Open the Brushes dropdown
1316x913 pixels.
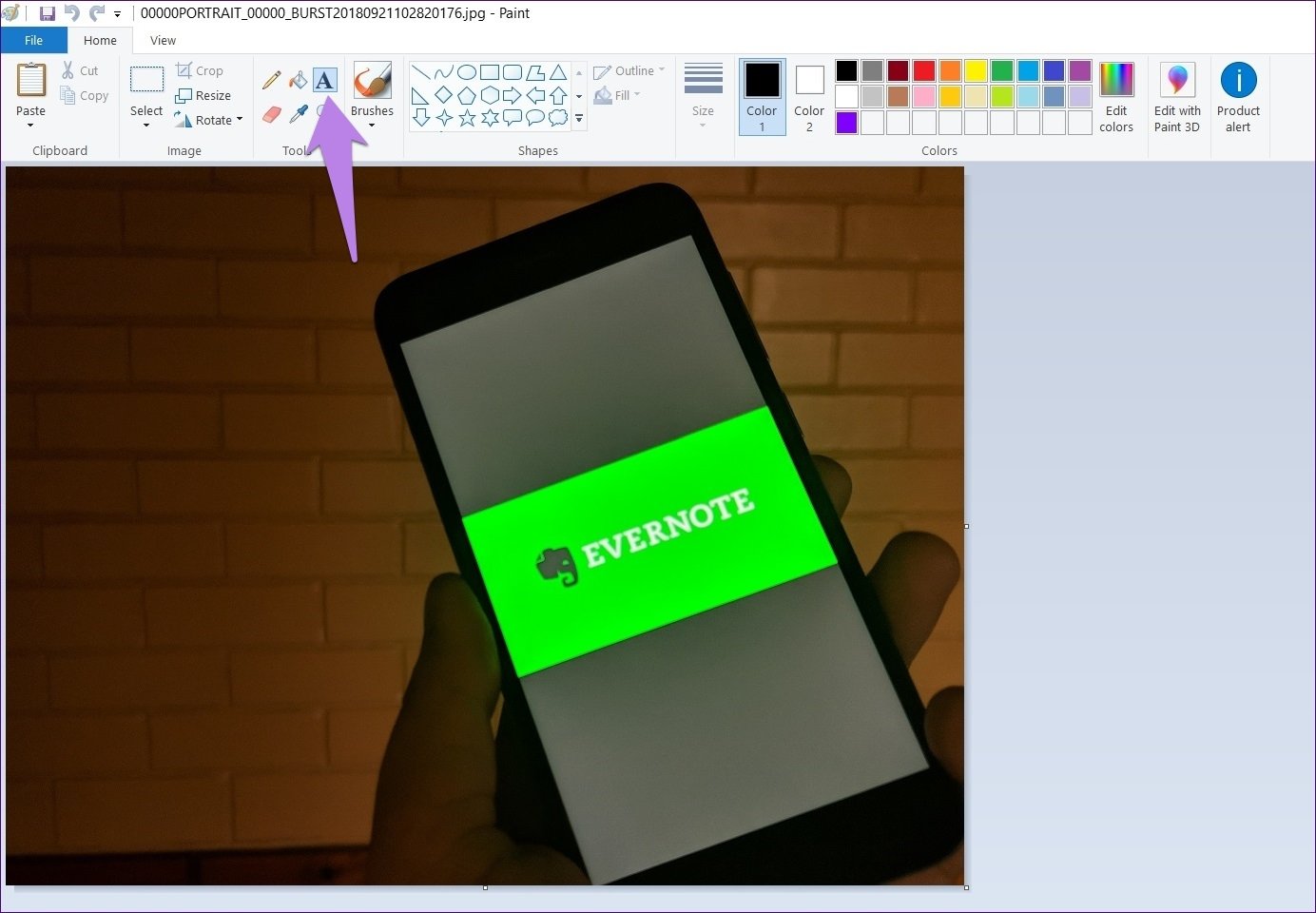[372, 123]
